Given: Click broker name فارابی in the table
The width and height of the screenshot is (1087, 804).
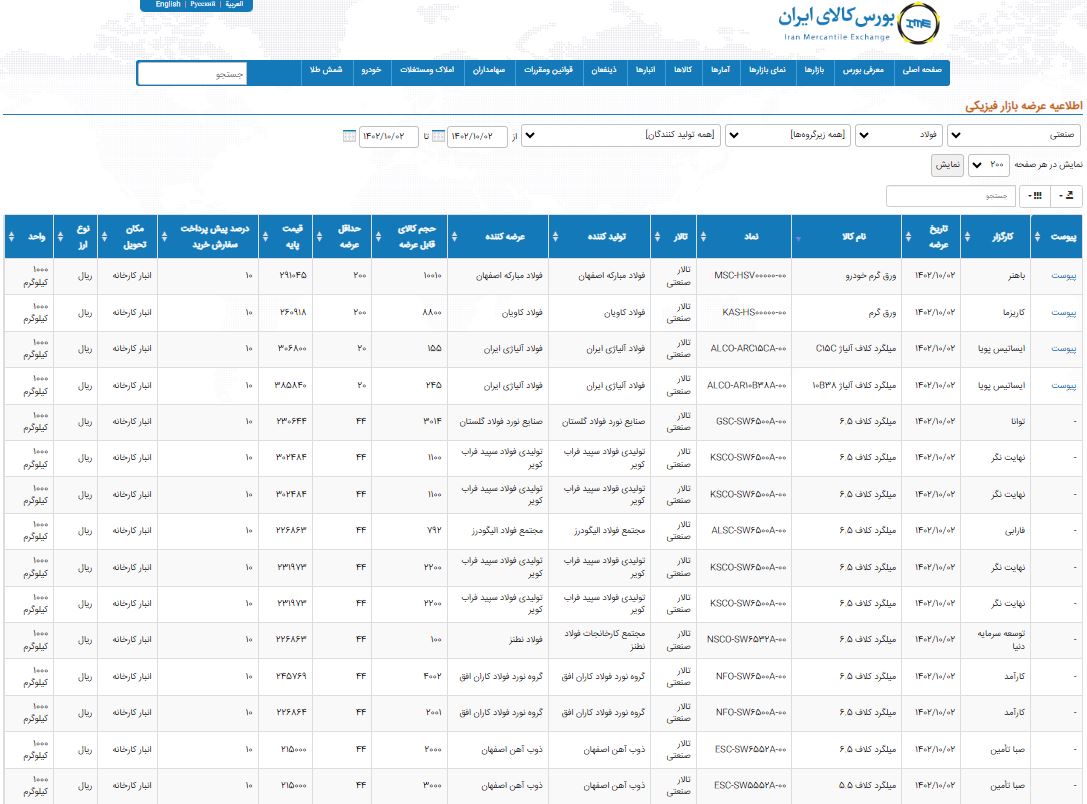Looking at the screenshot, I should 1015,531.
